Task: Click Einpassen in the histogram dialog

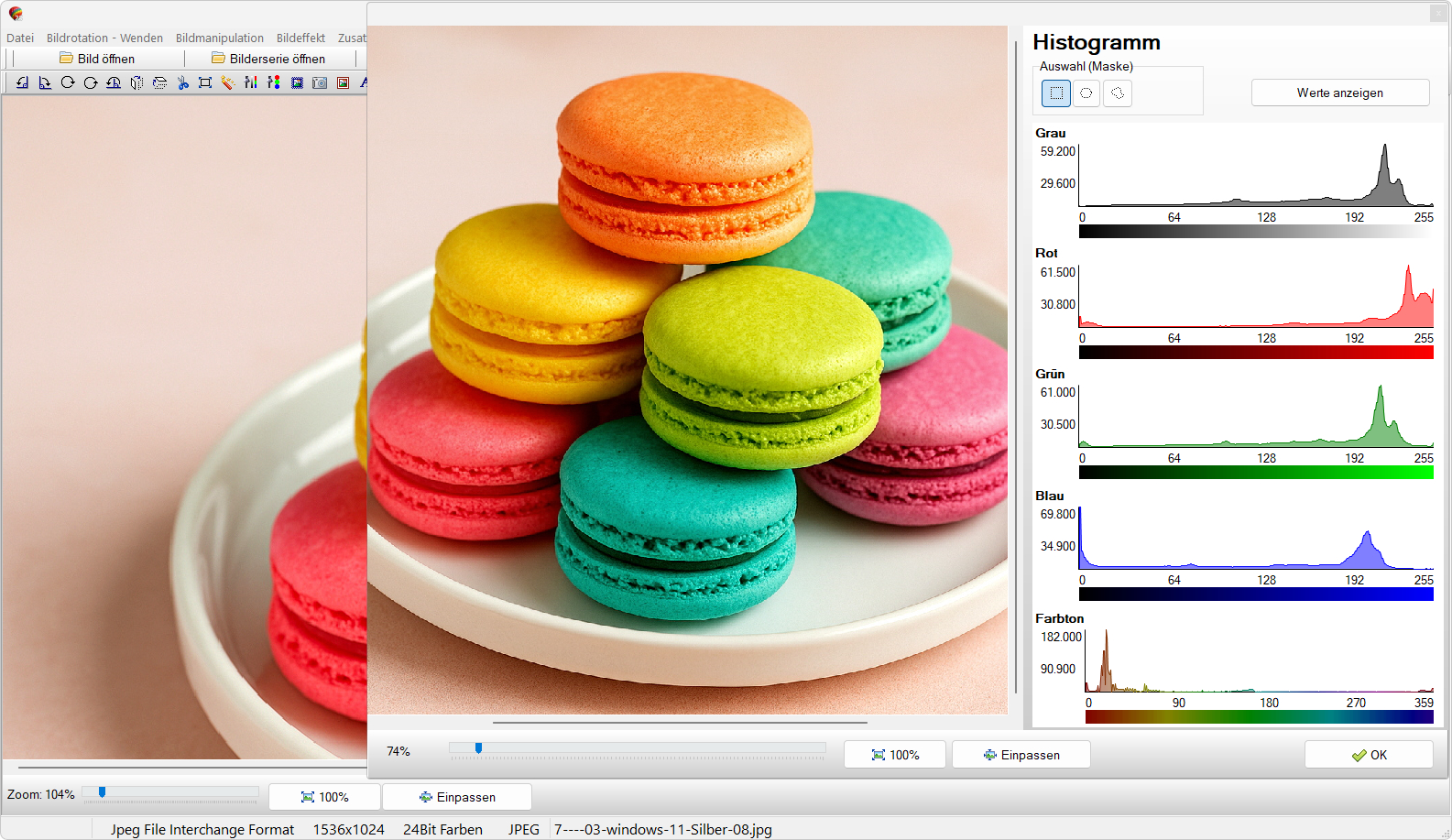Action: (x=1021, y=755)
